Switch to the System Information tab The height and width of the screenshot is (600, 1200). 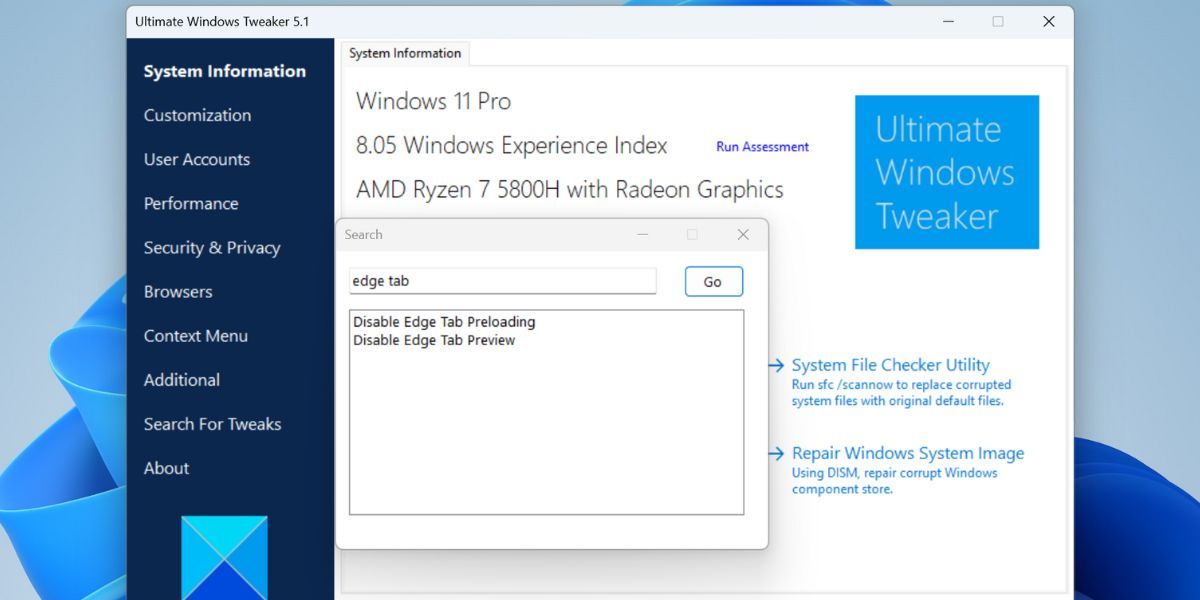point(404,53)
